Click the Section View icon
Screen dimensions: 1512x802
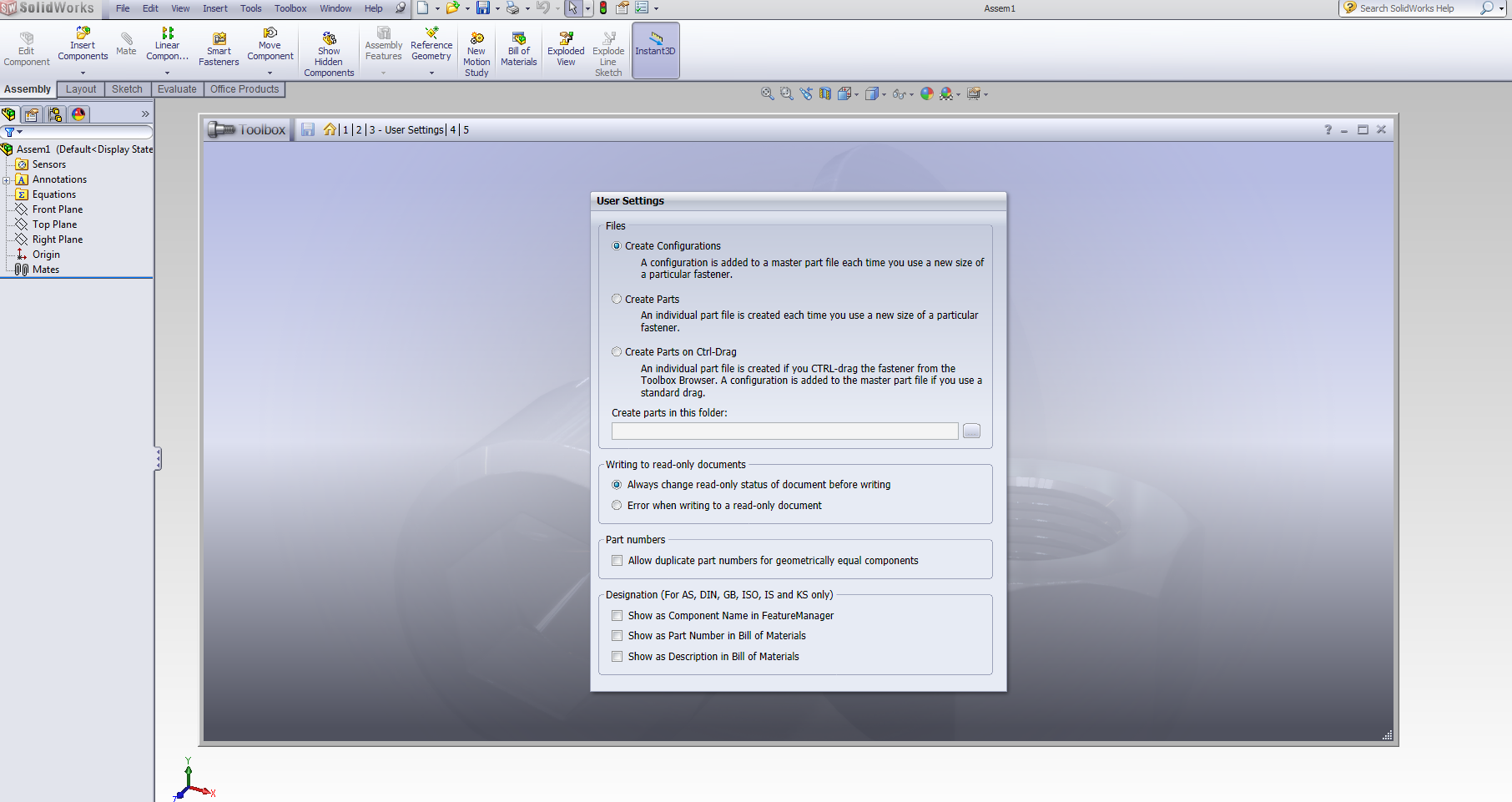pyautogui.click(x=825, y=93)
